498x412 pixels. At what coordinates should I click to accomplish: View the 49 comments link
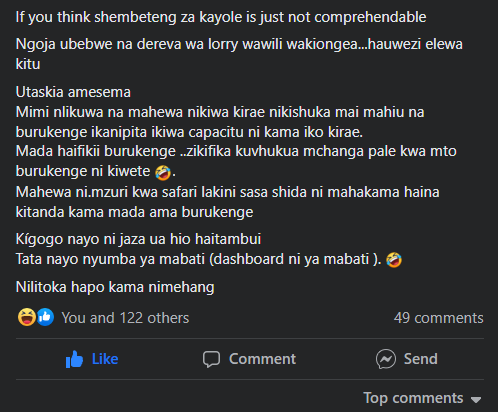coord(438,318)
